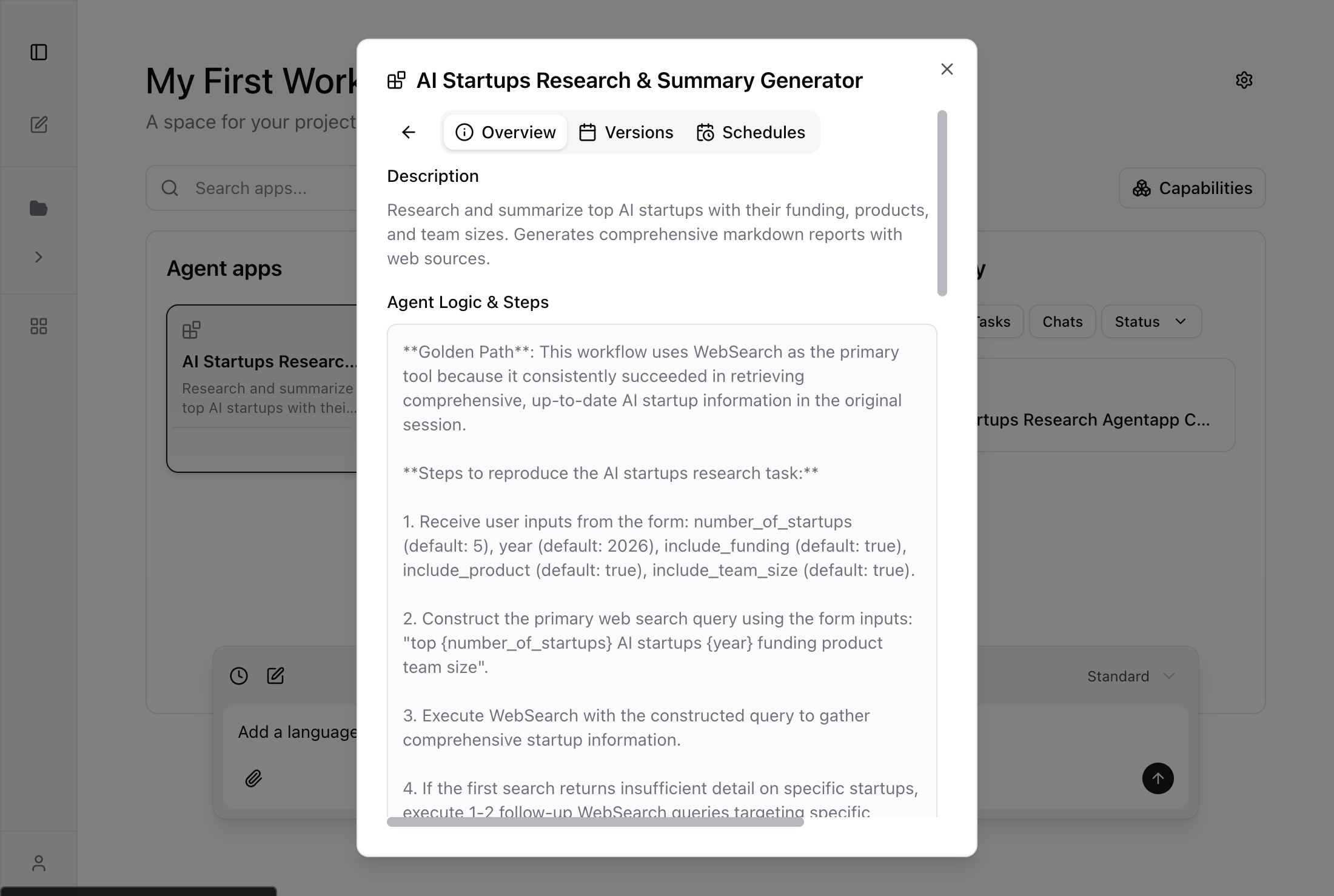The width and height of the screenshot is (1334, 896).
Task: Open workspace settings via the gear icon
Action: [1244, 79]
